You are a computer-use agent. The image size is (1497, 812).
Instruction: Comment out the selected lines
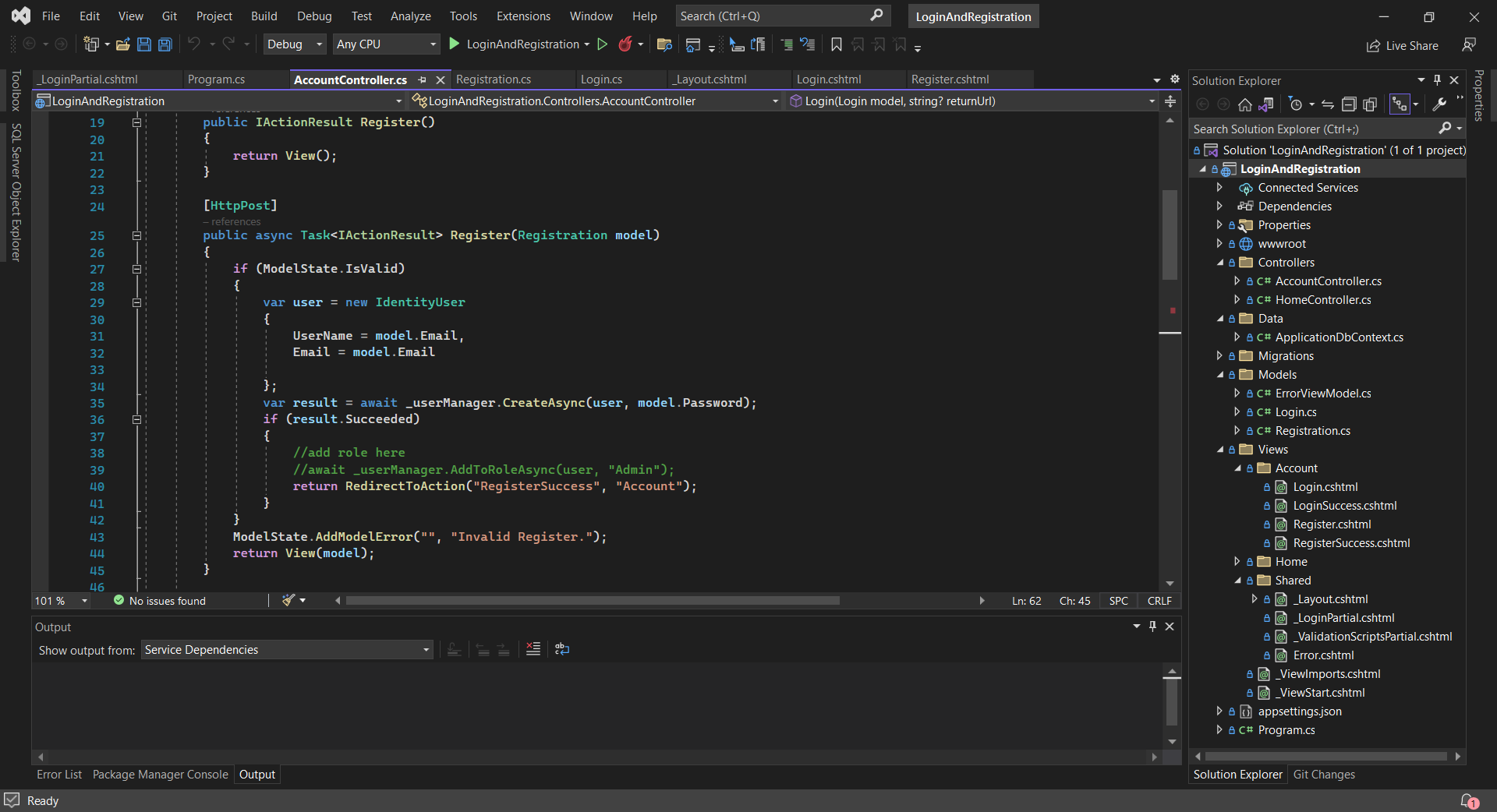click(786, 44)
